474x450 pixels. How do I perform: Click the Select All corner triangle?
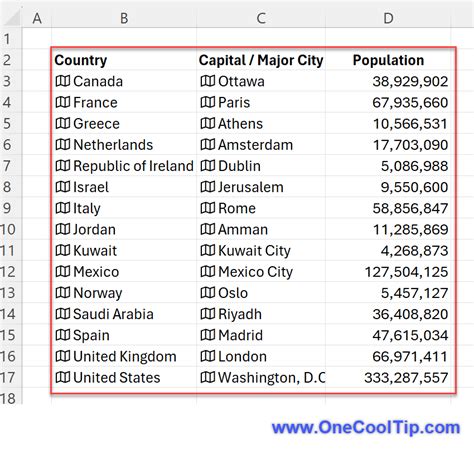point(12,18)
